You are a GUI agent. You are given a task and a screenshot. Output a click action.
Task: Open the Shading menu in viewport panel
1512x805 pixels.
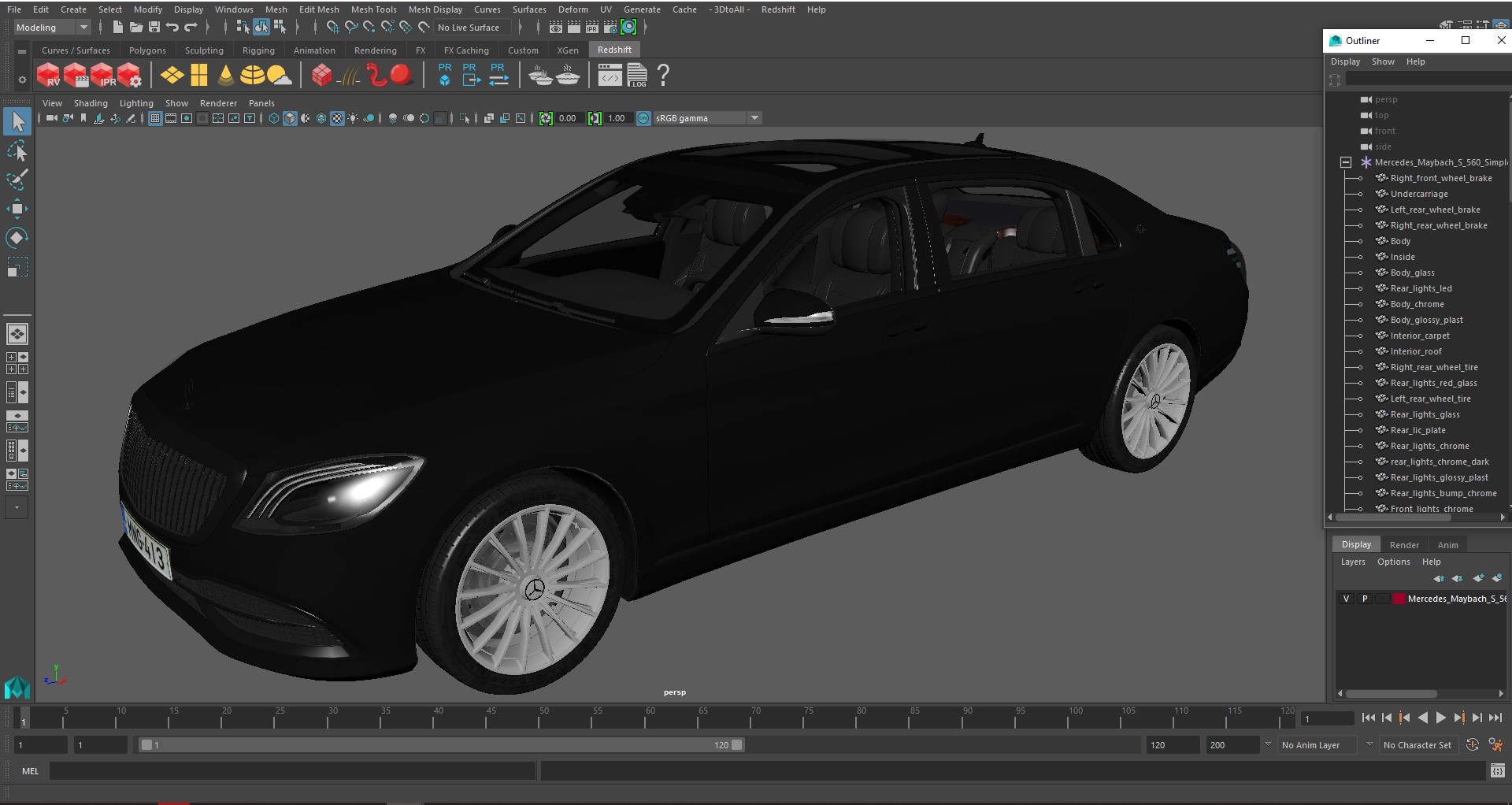pyautogui.click(x=91, y=103)
